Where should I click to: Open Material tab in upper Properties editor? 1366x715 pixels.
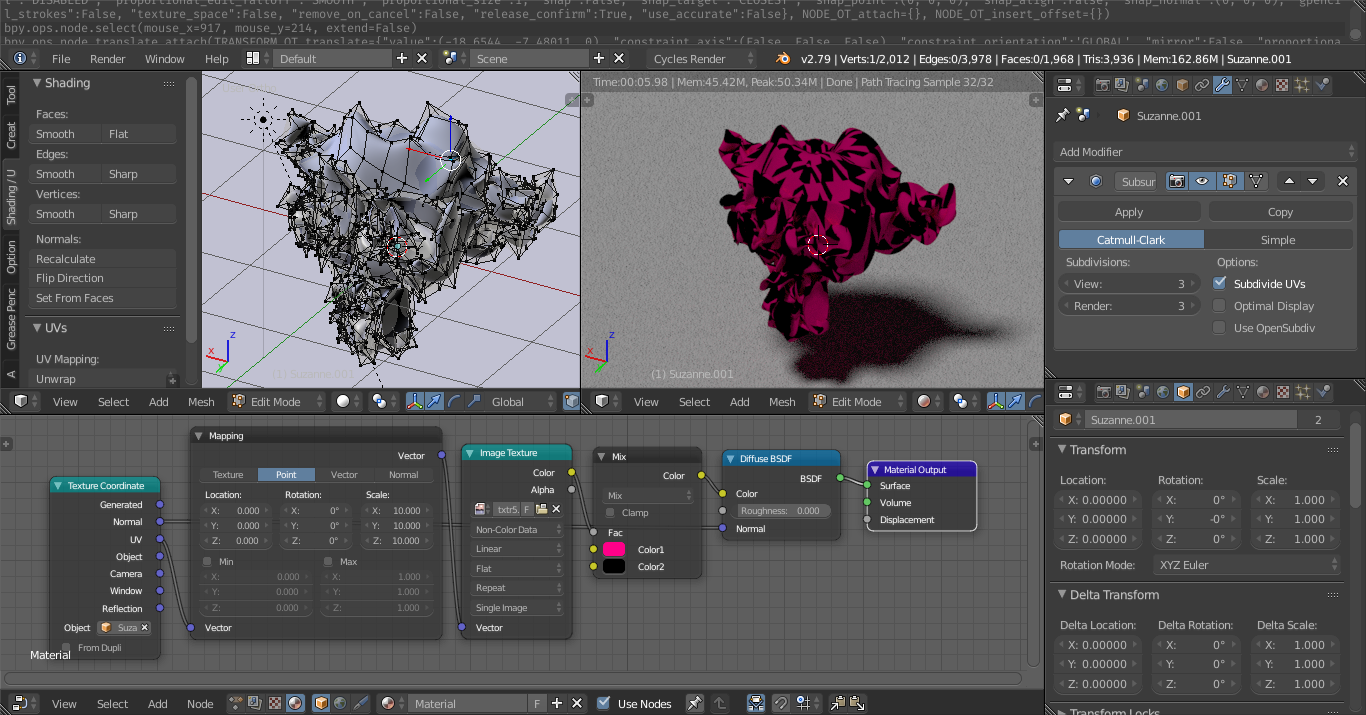pyautogui.click(x=1262, y=85)
